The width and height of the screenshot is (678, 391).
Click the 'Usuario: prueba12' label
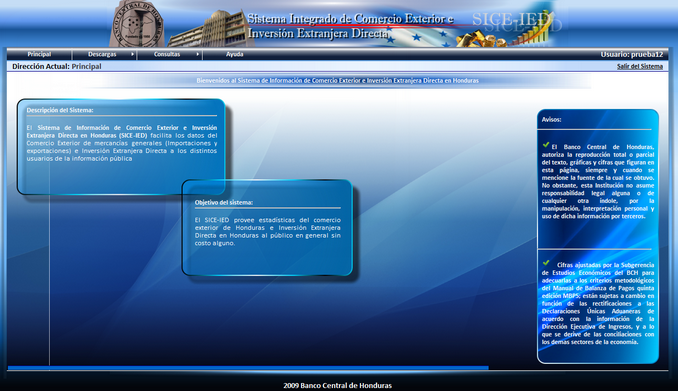[631, 54]
